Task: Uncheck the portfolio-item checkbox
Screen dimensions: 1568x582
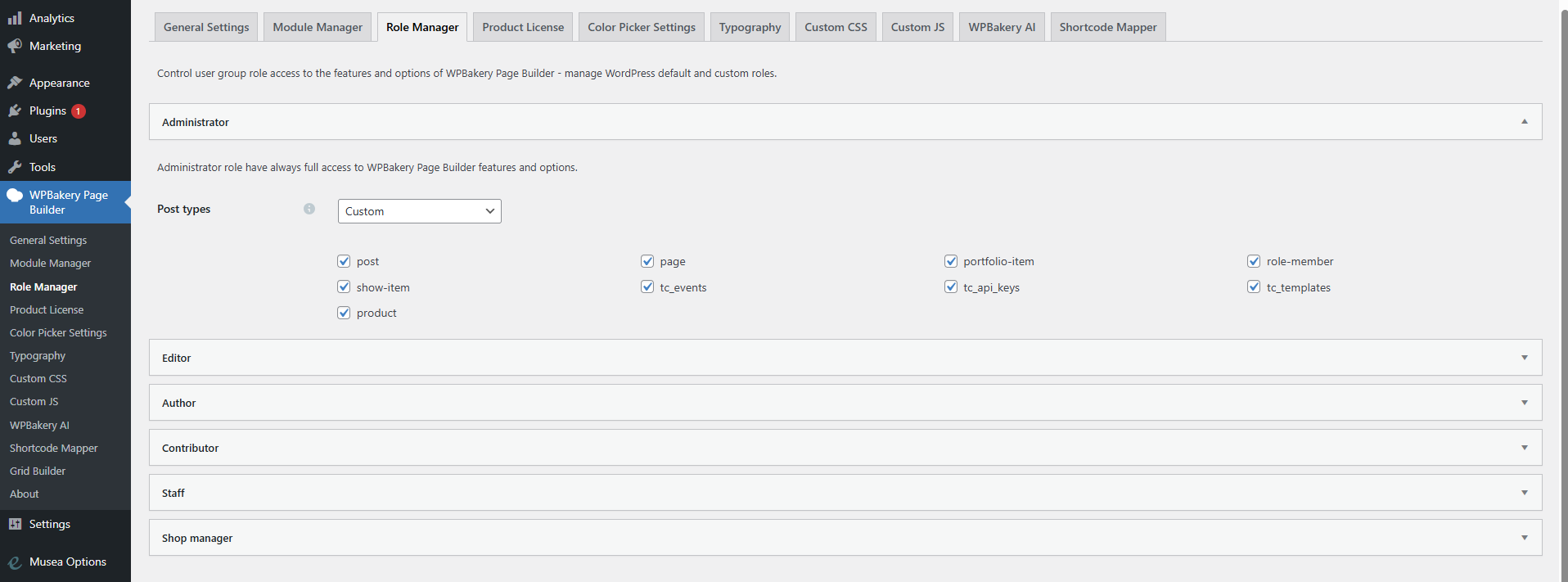Action: tap(951, 261)
